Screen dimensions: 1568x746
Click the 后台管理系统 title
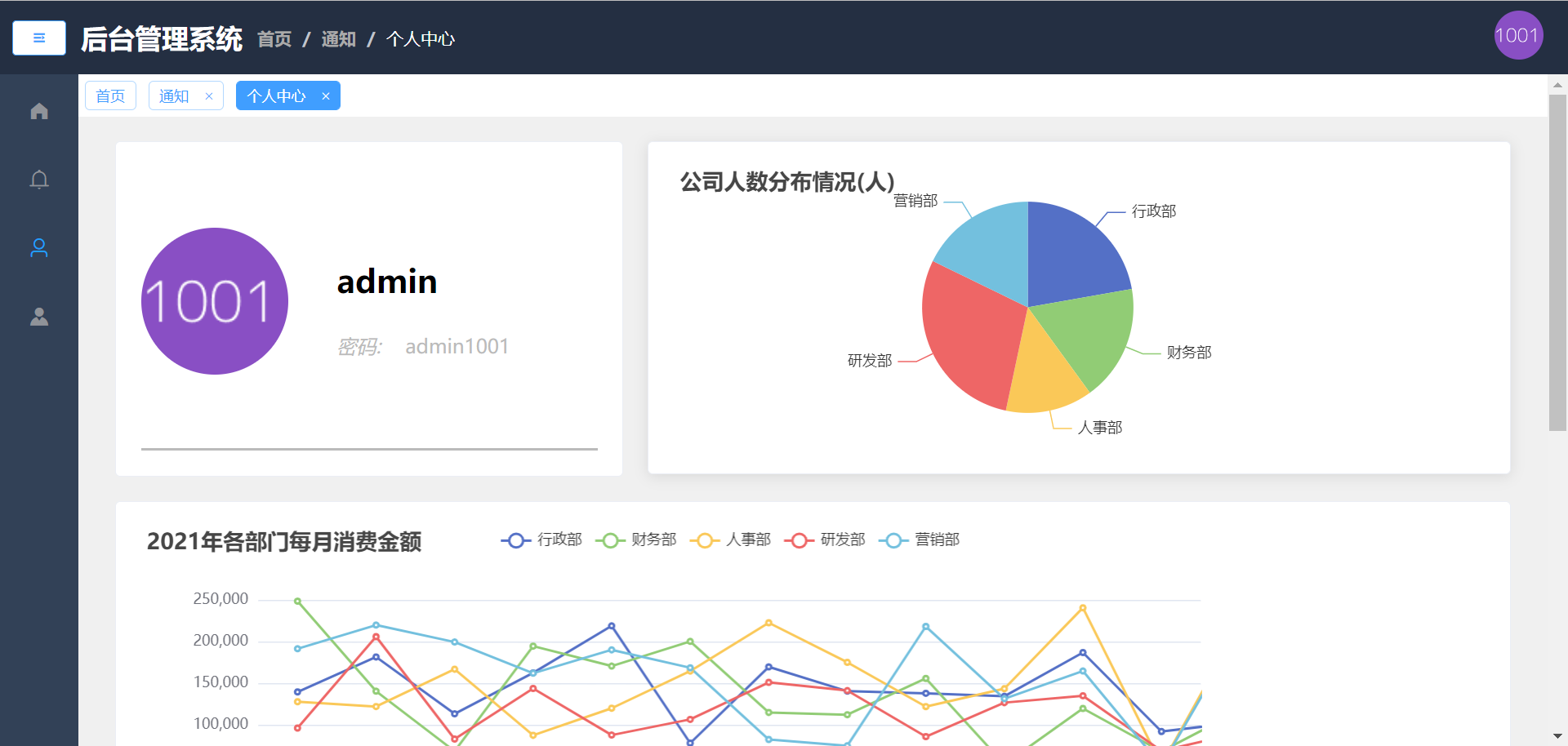coord(162,39)
